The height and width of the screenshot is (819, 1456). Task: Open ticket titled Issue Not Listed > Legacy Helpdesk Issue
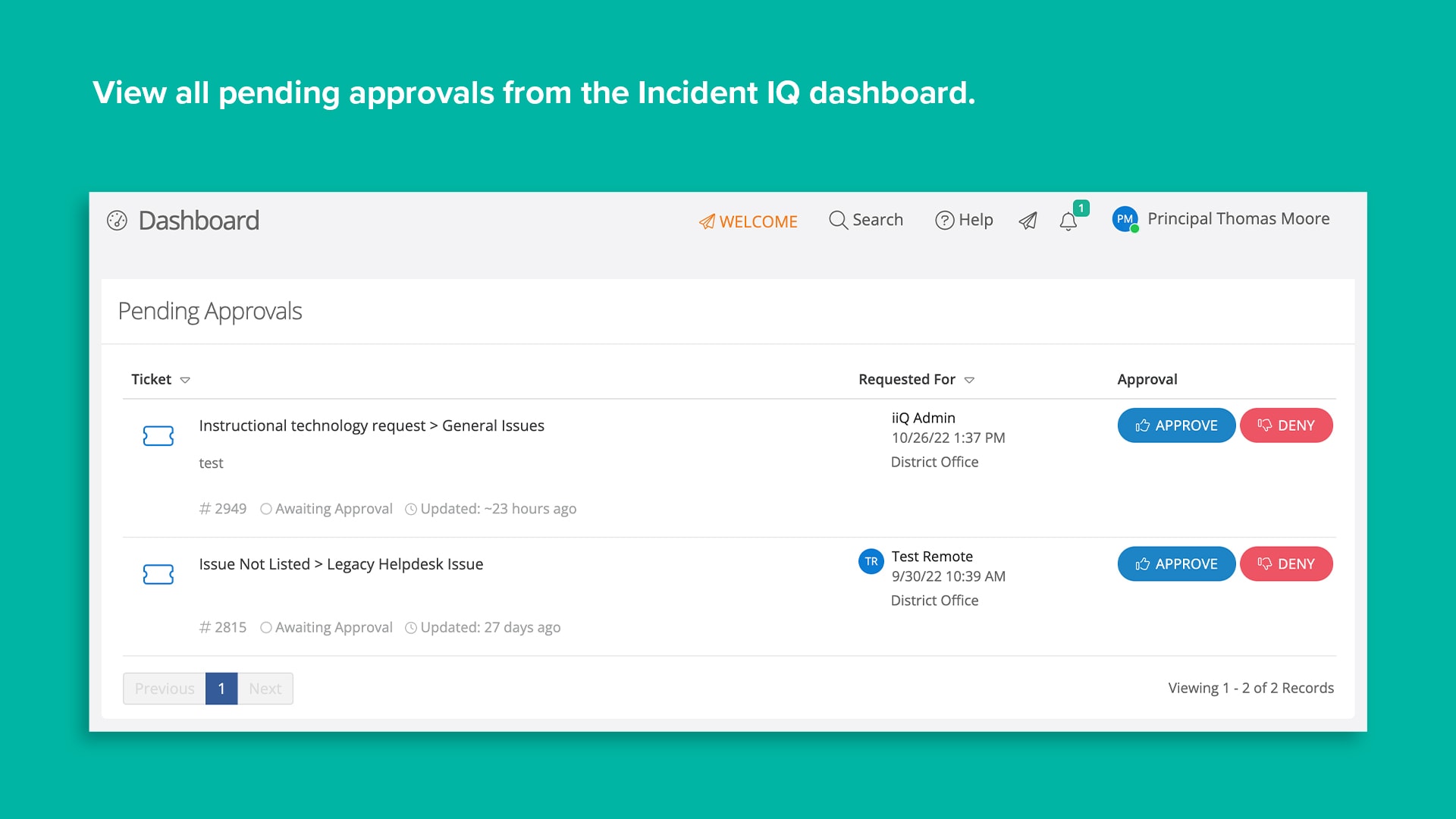340,563
